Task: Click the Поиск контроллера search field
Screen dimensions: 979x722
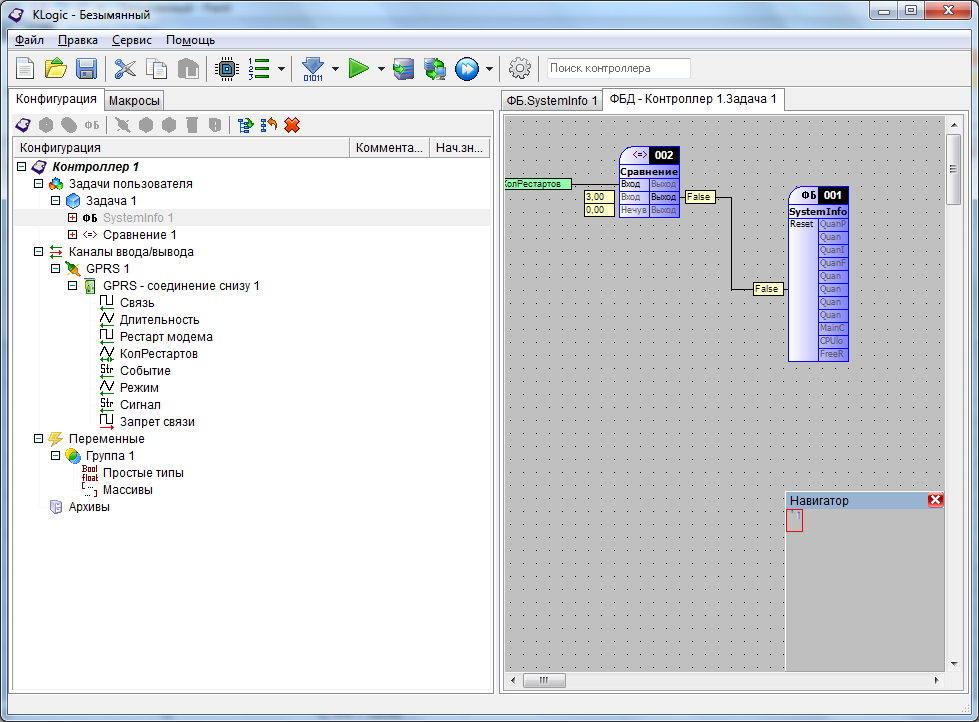Action: coord(618,69)
